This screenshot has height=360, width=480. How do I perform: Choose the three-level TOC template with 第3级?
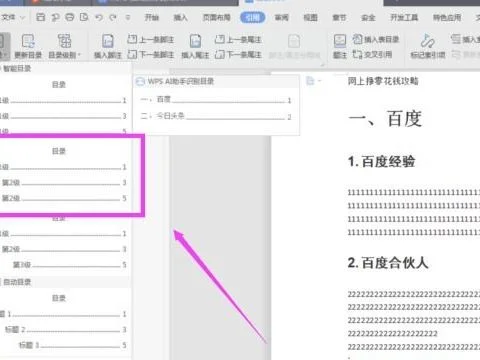click(63, 243)
